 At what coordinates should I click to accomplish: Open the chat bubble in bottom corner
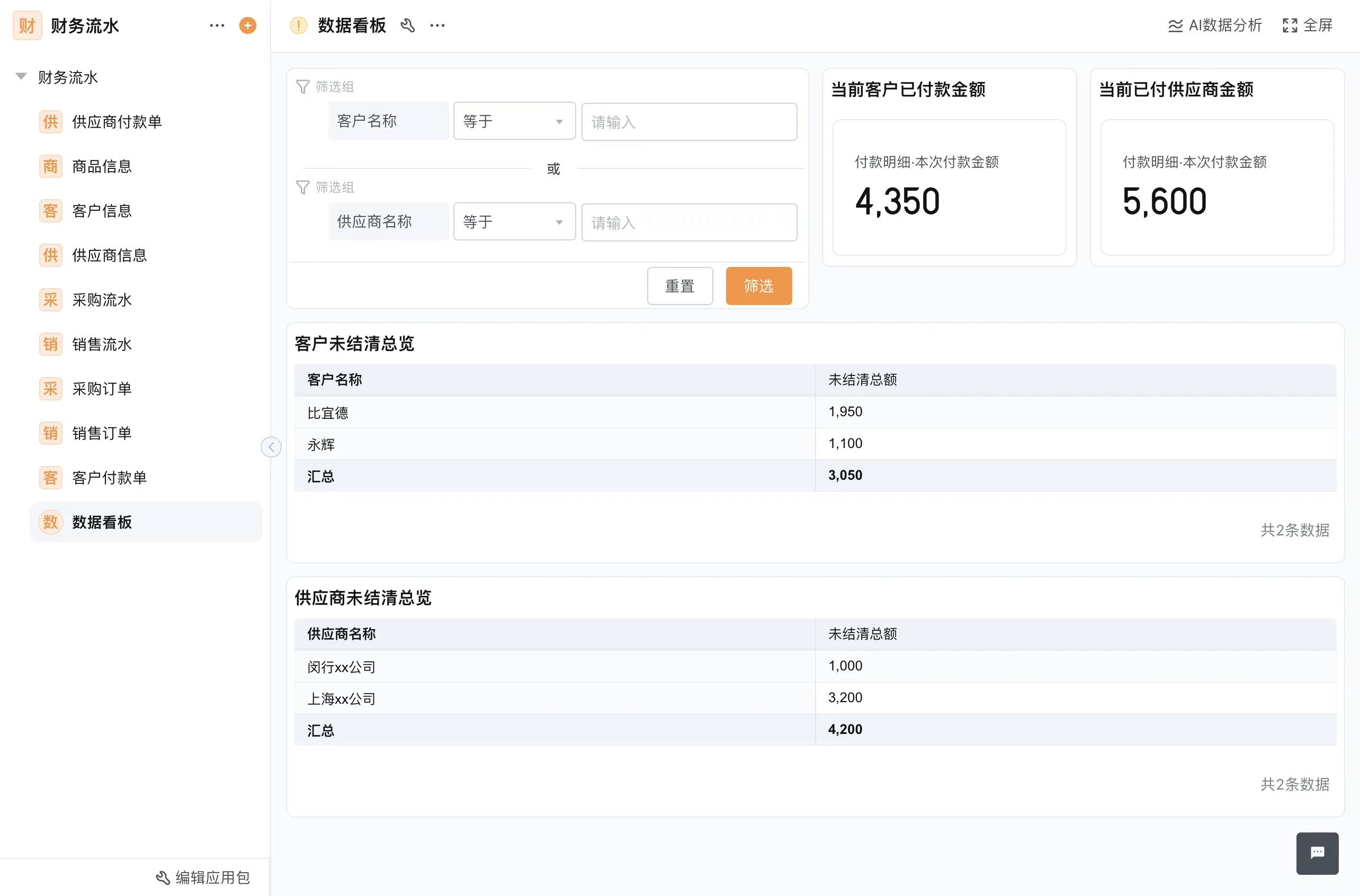tap(1317, 853)
